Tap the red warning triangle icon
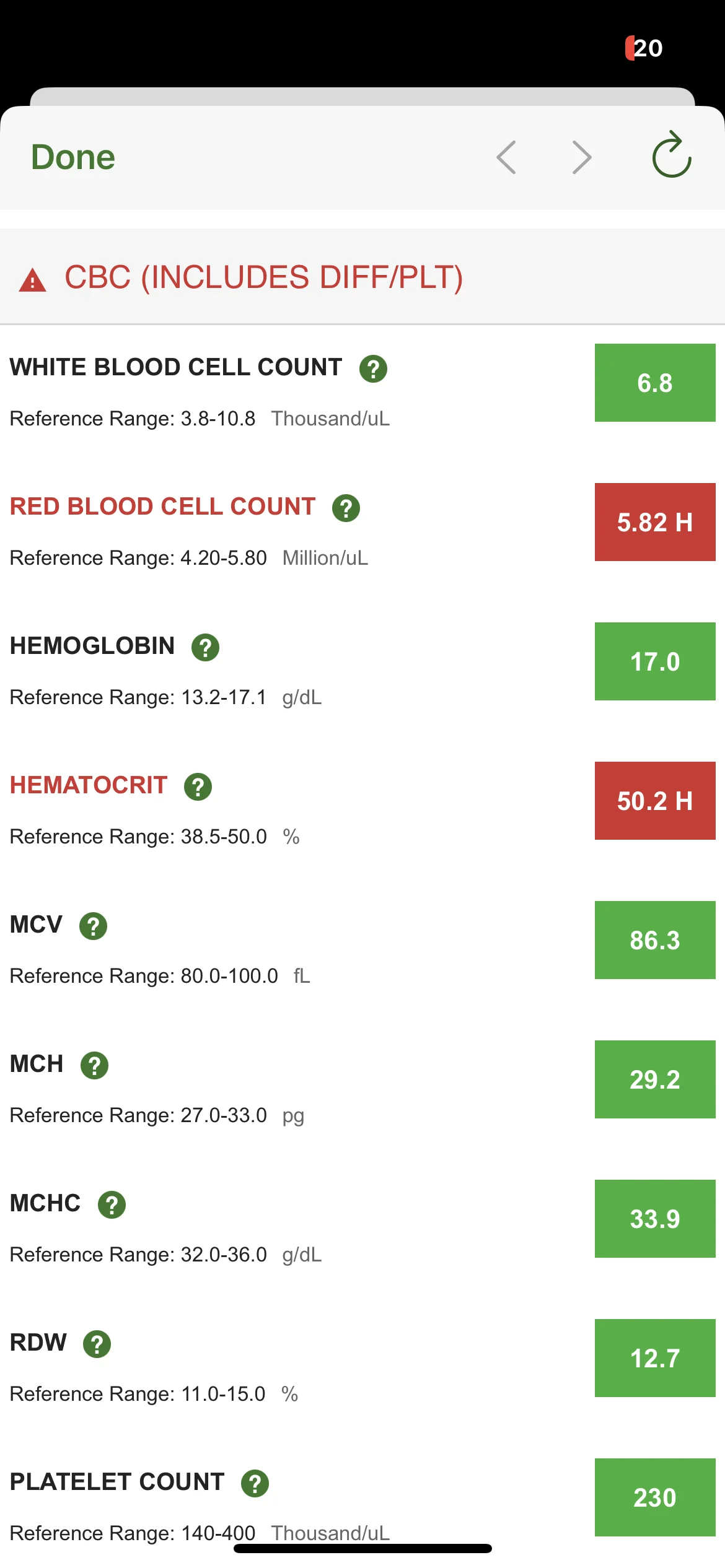 pos(33,280)
